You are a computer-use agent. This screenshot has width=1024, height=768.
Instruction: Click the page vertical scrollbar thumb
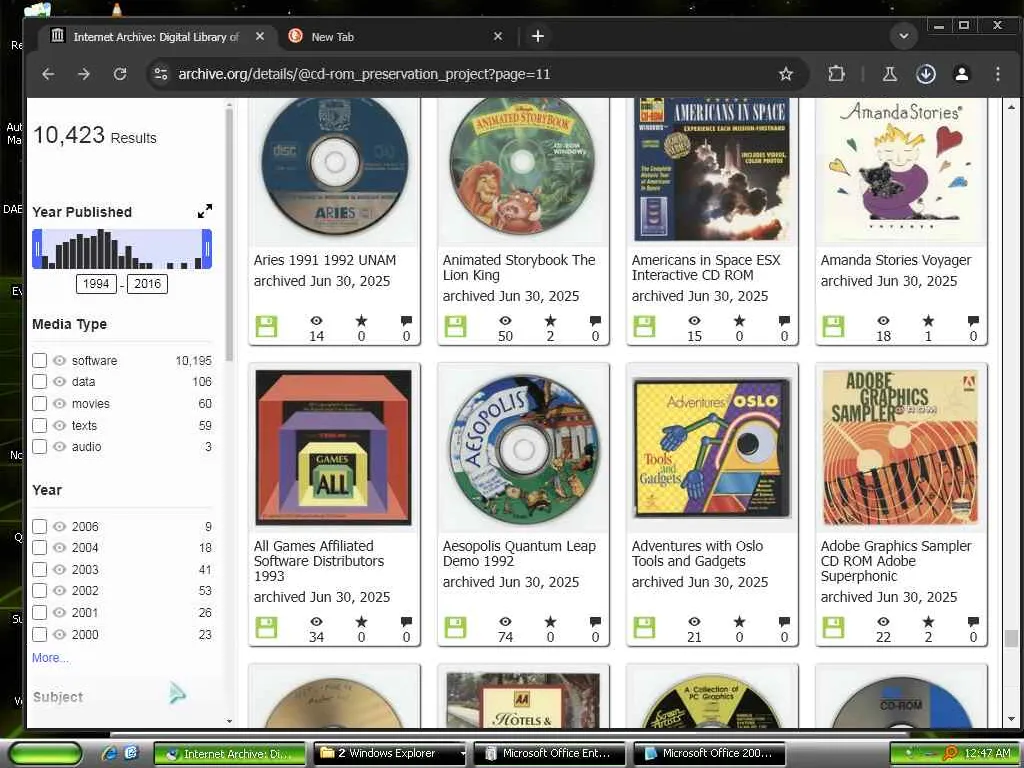(1011, 637)
